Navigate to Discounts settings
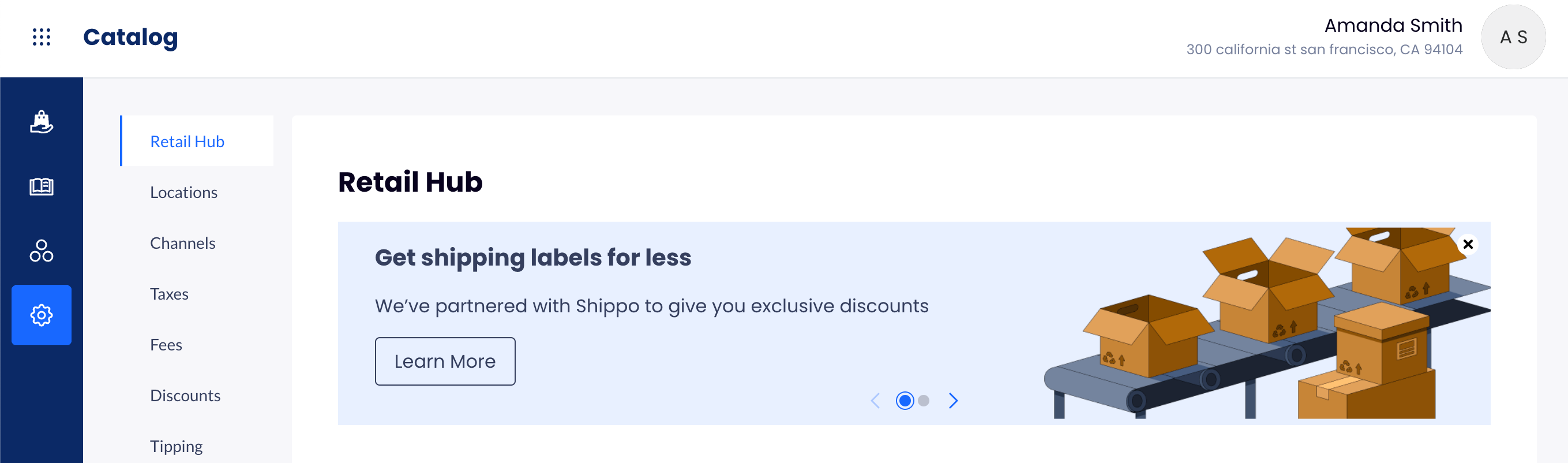1568x463 pixels. point(185,396)
